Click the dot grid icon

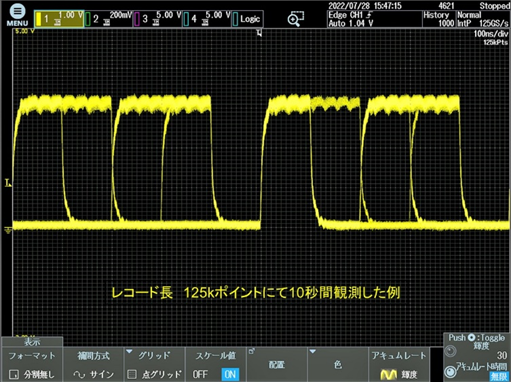(132, 374)
